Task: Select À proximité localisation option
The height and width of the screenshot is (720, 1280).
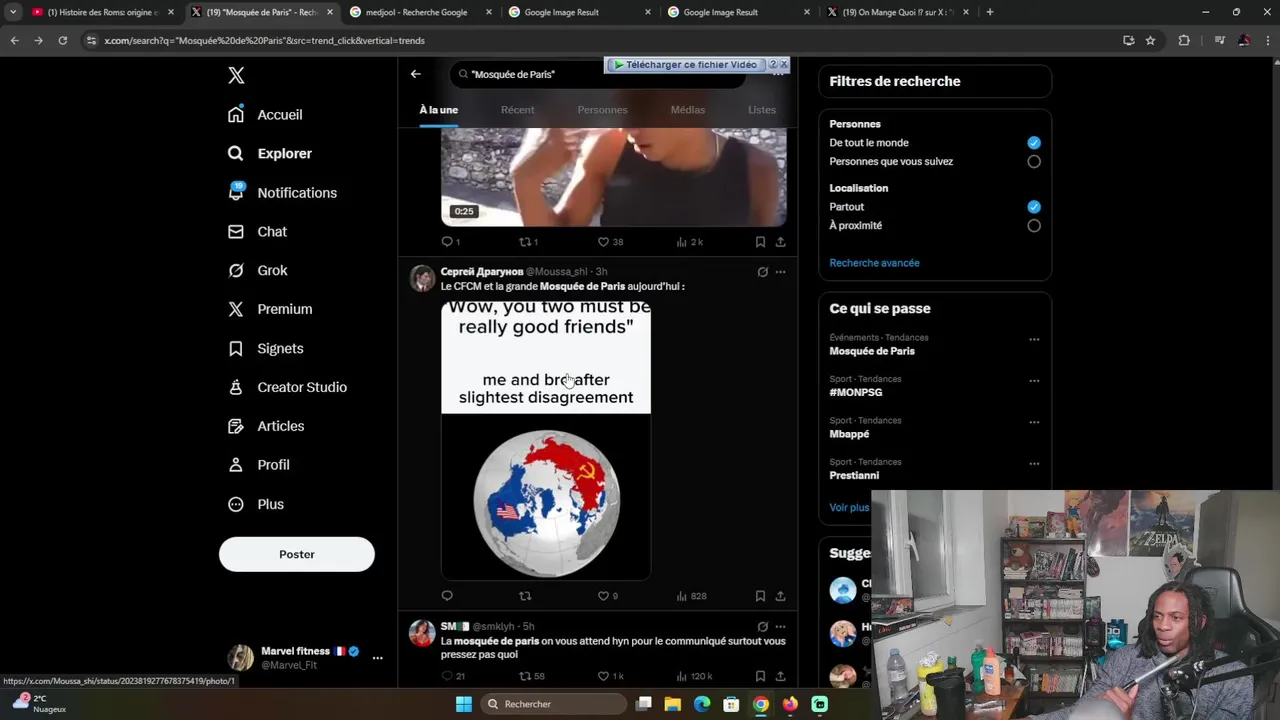Action: tap(1034, 226)
